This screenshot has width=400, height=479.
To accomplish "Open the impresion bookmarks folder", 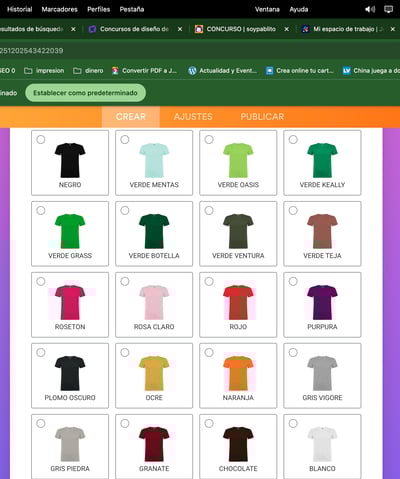I will click(44, 71).
